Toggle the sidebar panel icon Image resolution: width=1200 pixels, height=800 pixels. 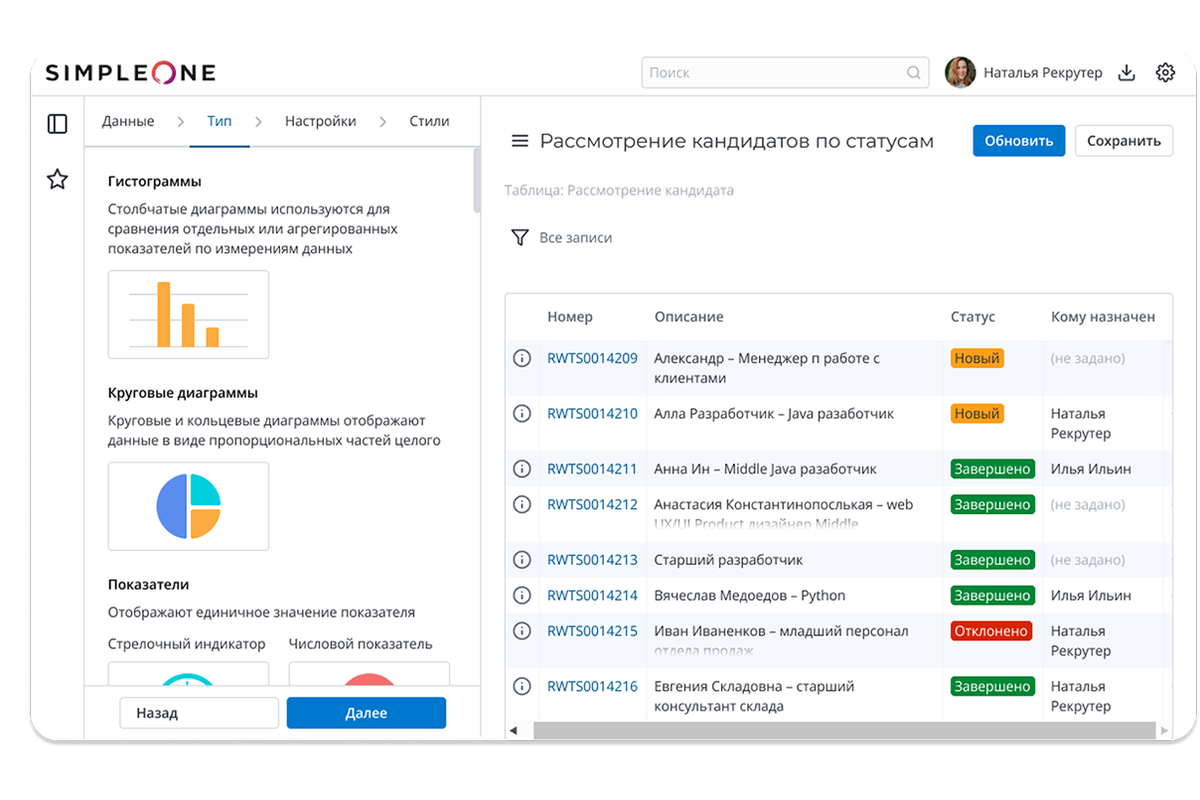tap(57, 124)
